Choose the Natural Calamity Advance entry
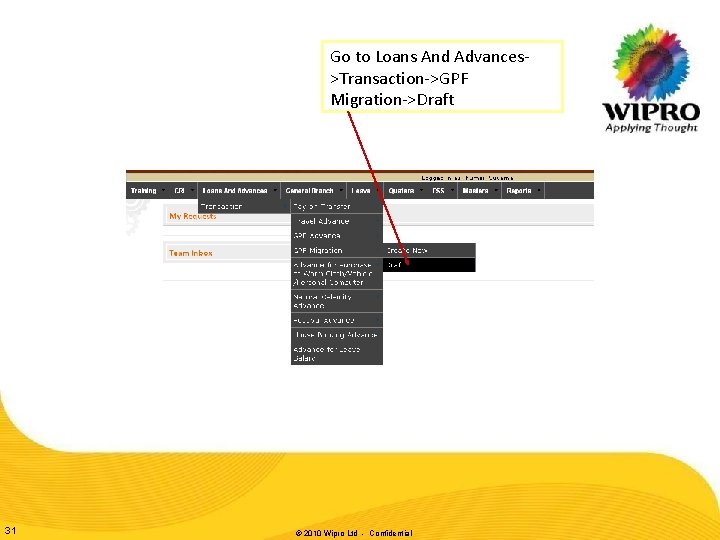Image resolution: width=720 pixels, height=540 pixels. tap(337, 301)
